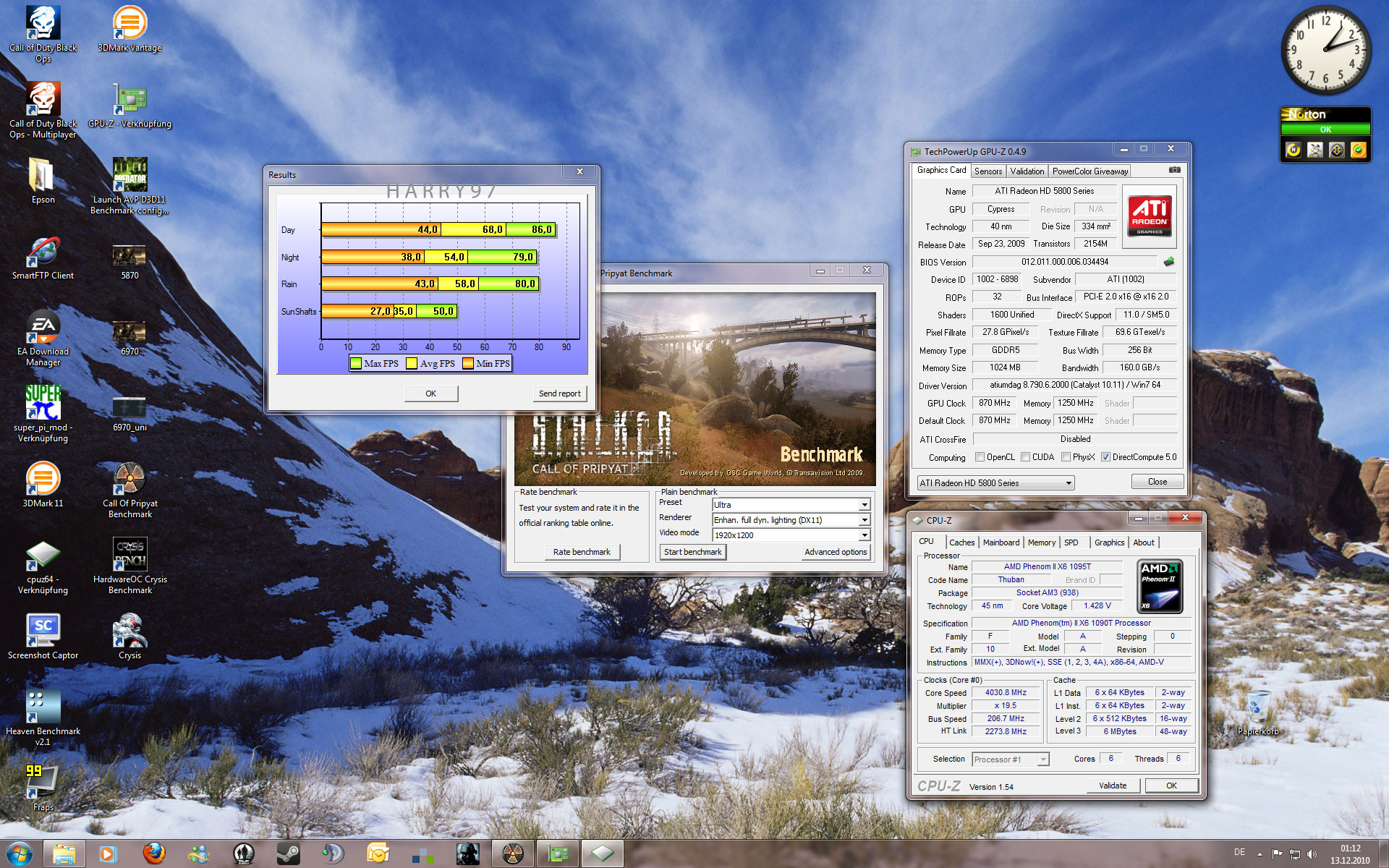Click the Windows Start orb
This screenshot has width=1389, height=868.
(19, 854)
